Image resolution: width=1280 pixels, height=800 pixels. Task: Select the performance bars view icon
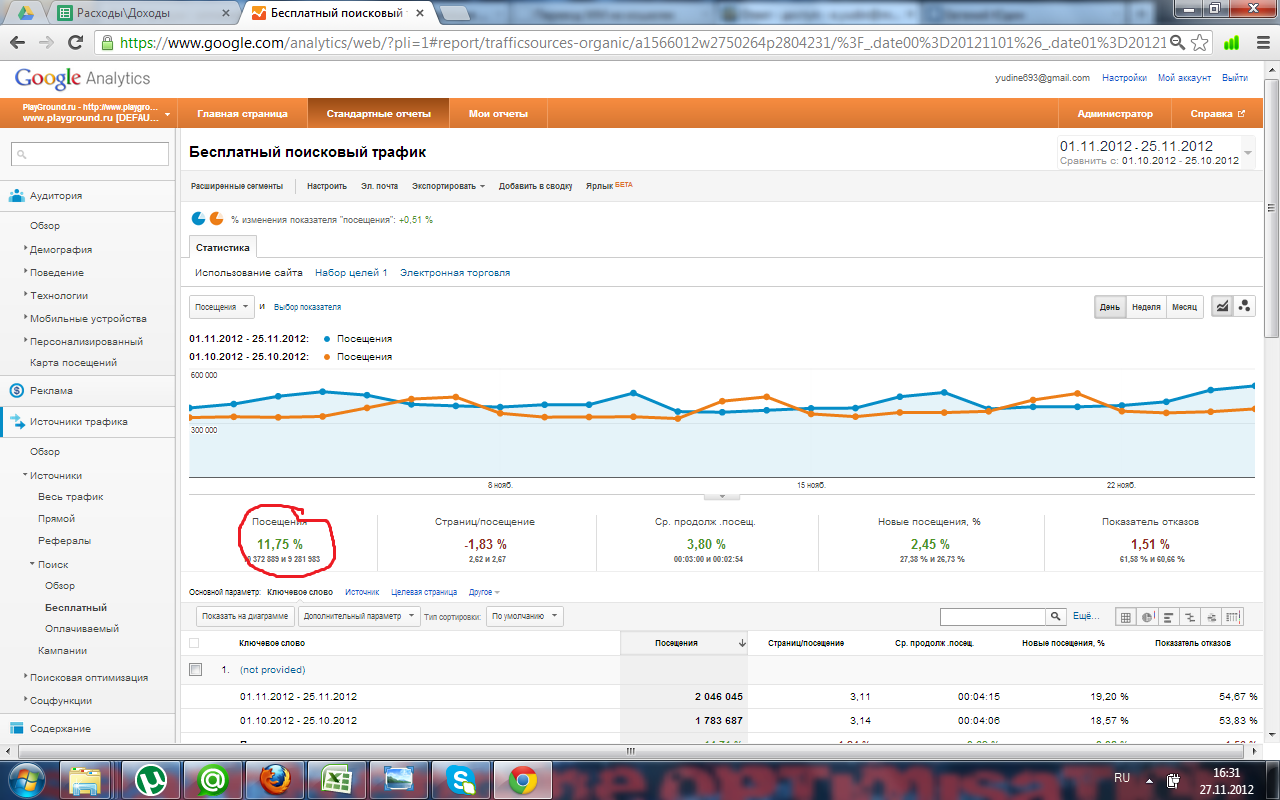1169,617
